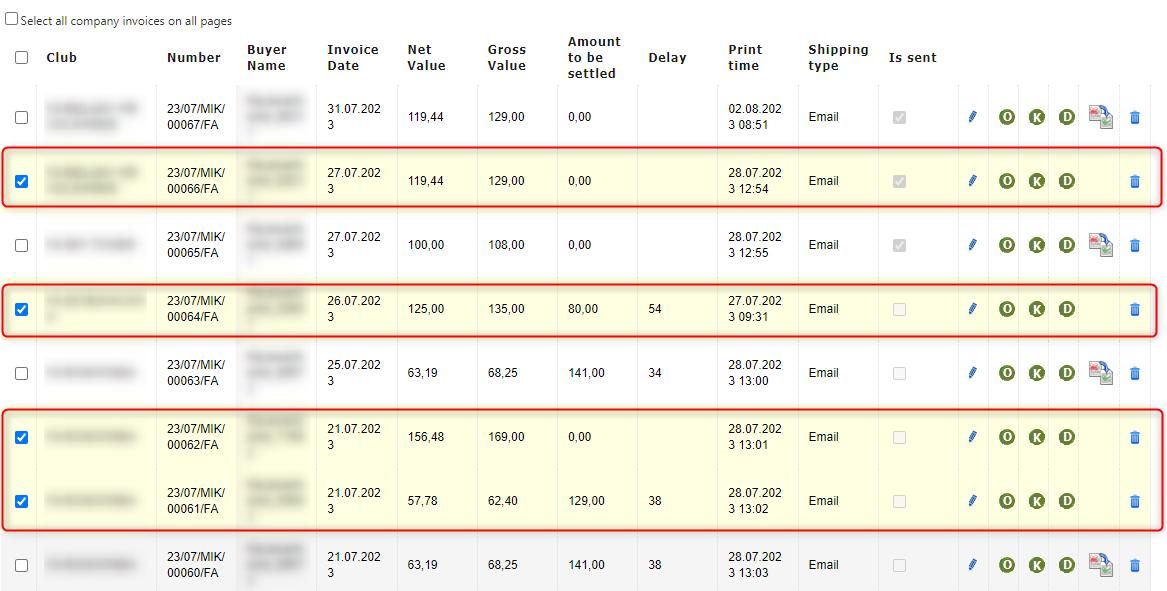Click the edit pencil for invoice 00067/FA

point(972,117)
